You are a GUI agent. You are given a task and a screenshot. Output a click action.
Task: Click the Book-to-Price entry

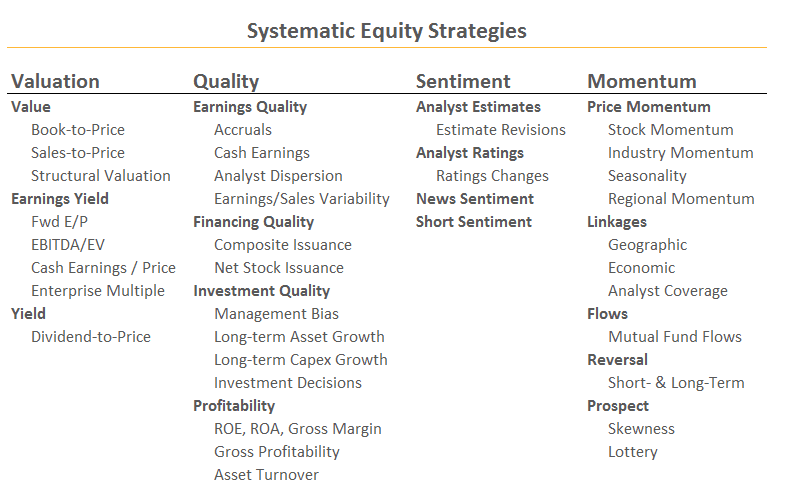coord(78,130)
